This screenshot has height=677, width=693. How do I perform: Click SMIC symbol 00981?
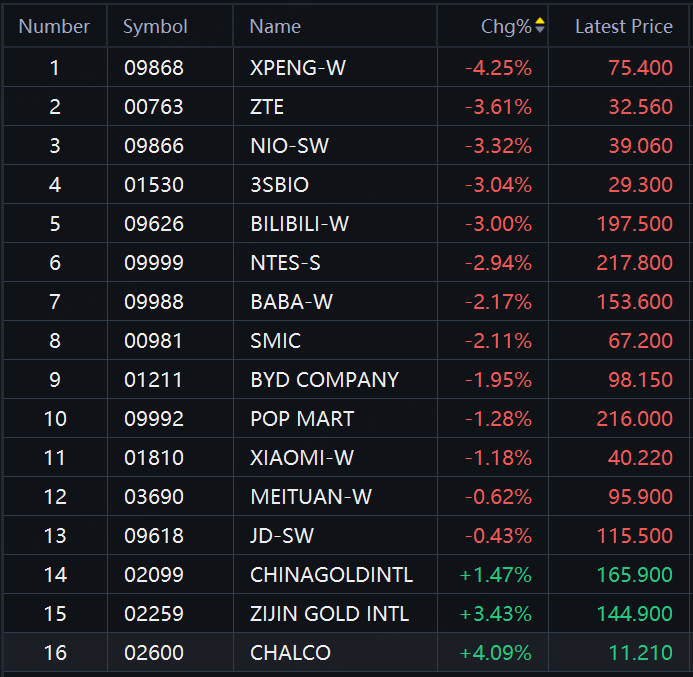pos(154,341)
